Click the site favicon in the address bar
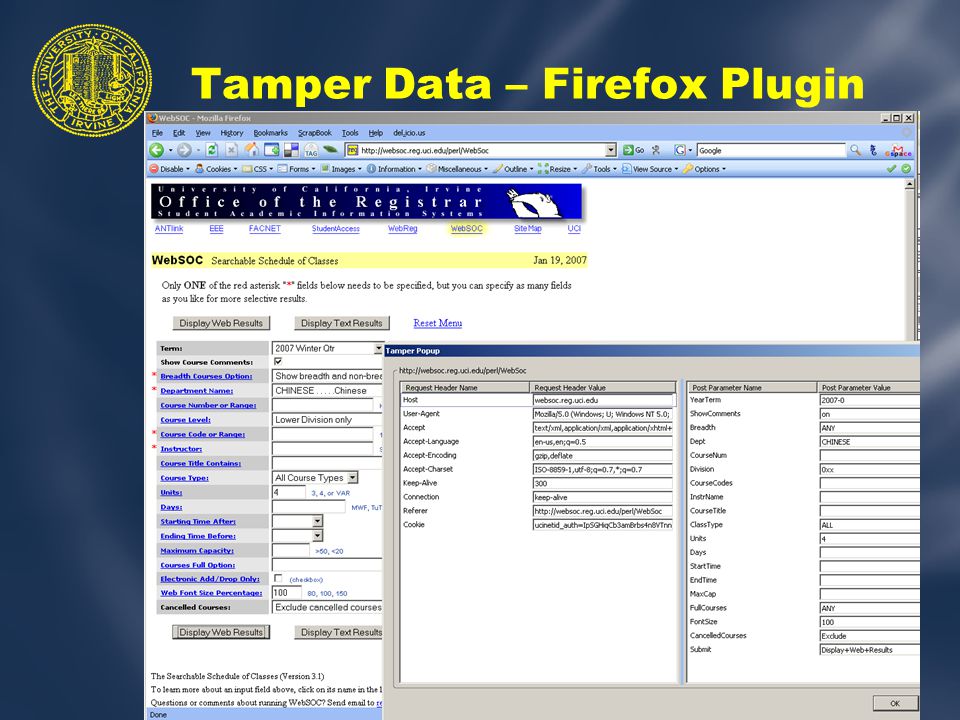 pos(352,150)
